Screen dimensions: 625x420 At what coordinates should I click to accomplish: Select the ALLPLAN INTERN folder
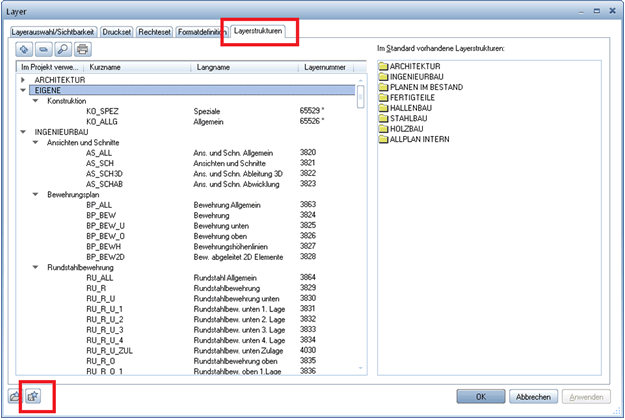tap(414, 139)
